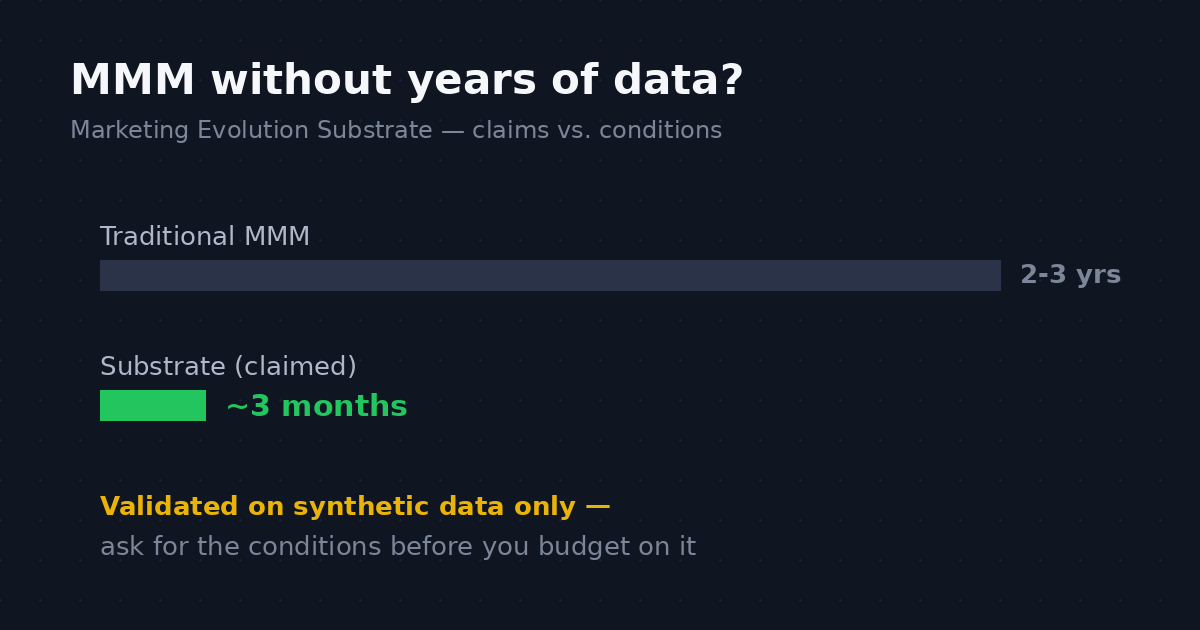Select the 'Traditional MMM' label
This screenshot has height=630, width=1200.
[x=205, y=237]
